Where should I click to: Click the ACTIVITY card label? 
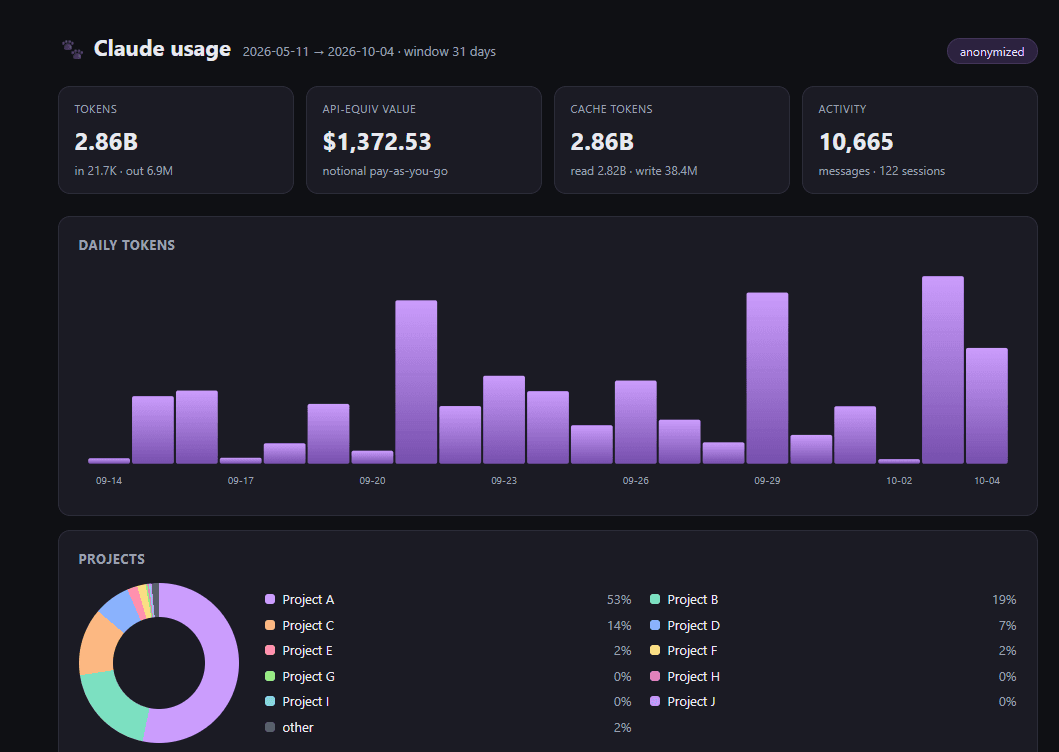click(842, 109)
